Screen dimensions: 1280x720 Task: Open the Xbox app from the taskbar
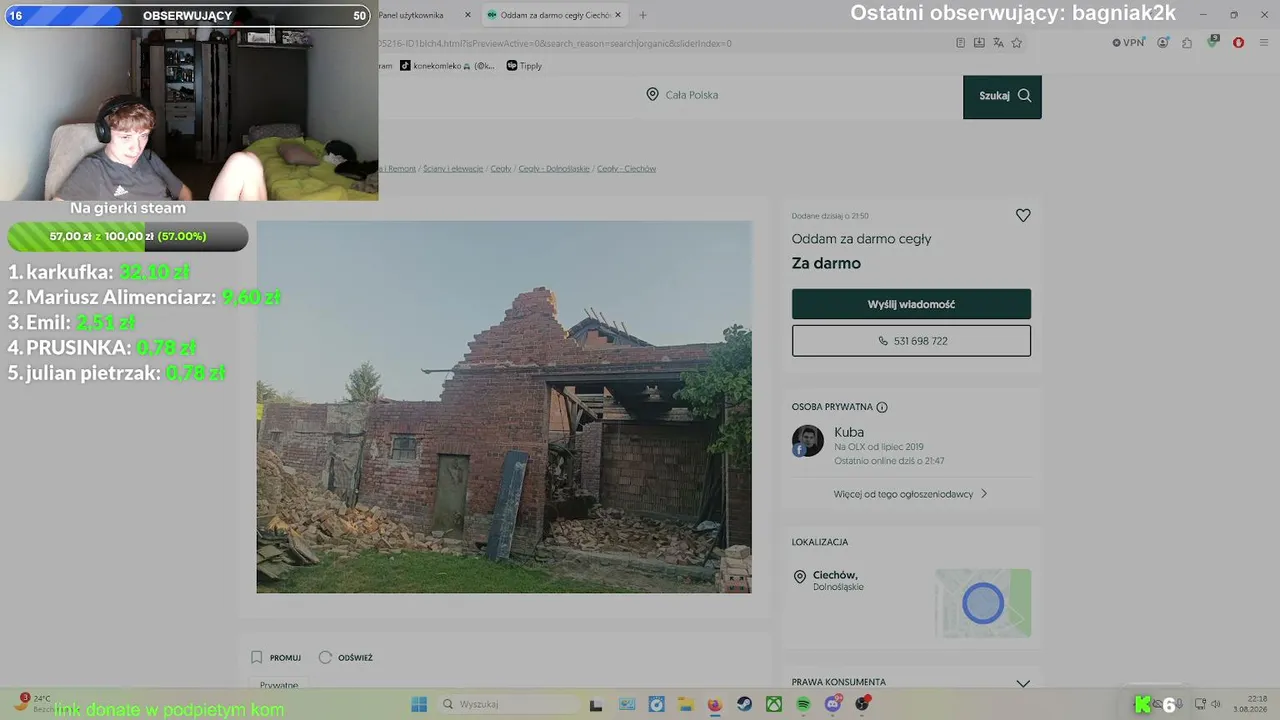(774, 704)
